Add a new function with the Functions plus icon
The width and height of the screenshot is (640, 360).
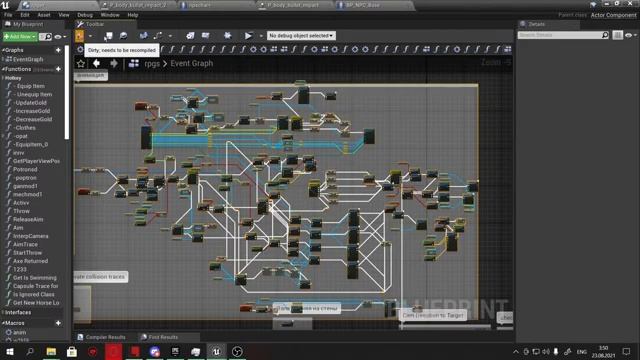58,69
